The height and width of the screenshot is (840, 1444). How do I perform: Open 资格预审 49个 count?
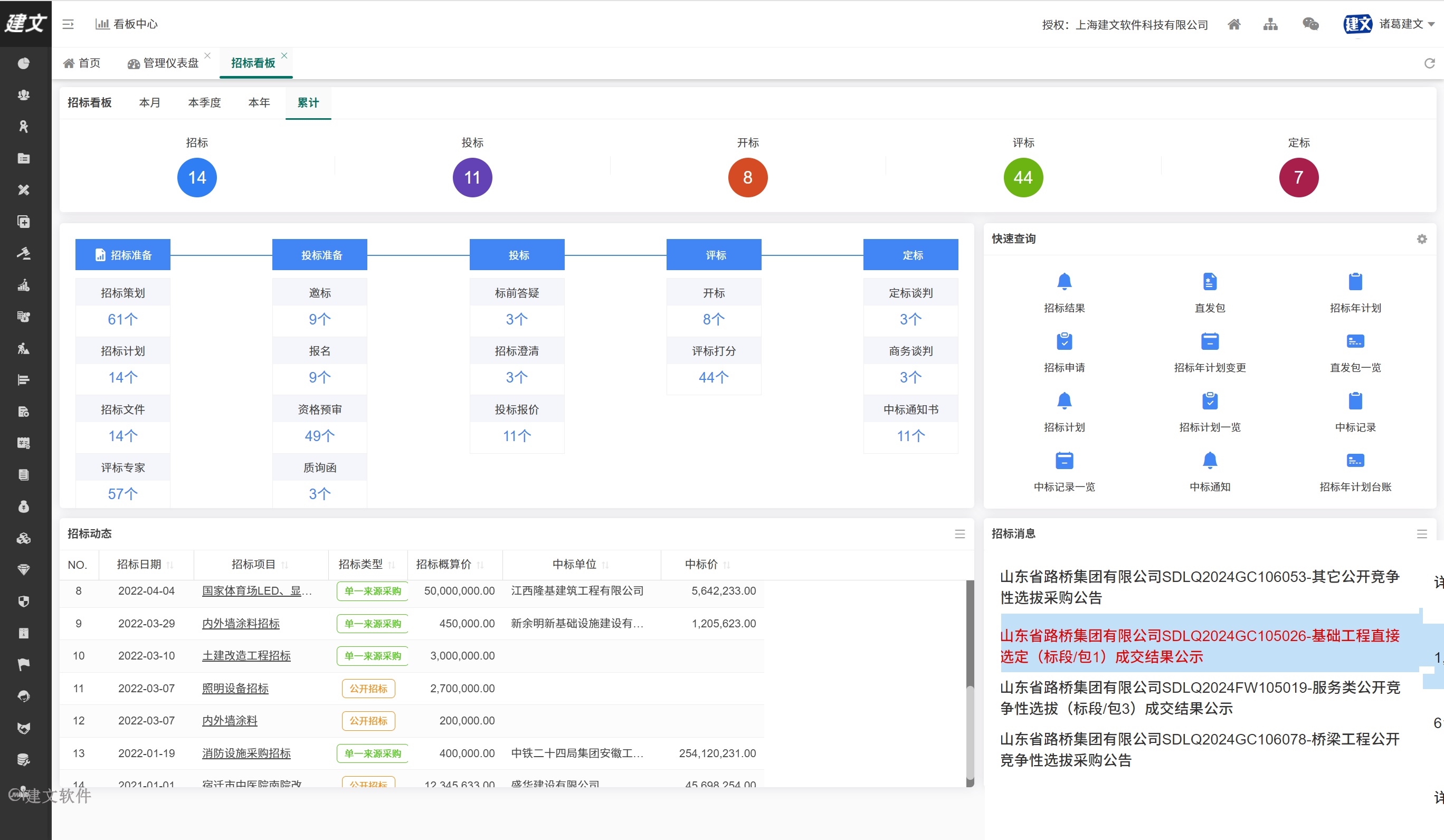click(x=320, y=436)
